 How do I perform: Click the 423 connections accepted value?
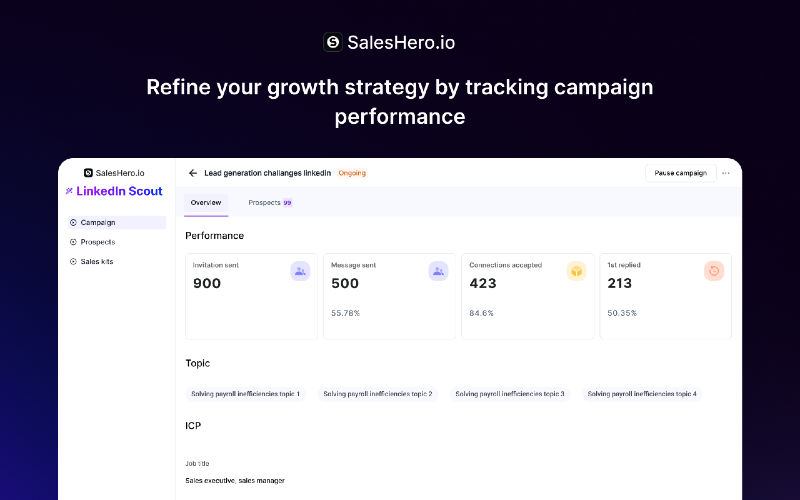tap(483, 283)
